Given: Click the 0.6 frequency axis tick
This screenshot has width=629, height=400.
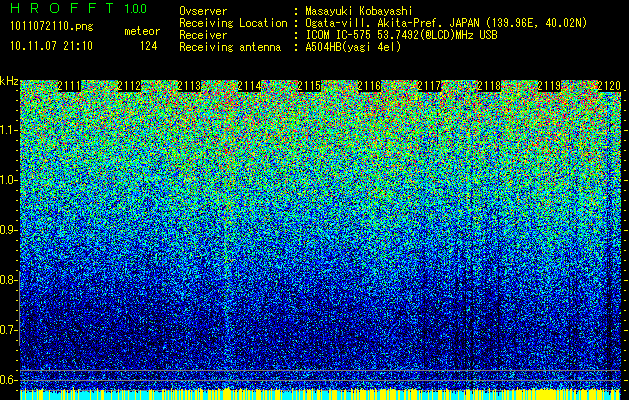Looking at the screenshot, I should coord(9,380).
